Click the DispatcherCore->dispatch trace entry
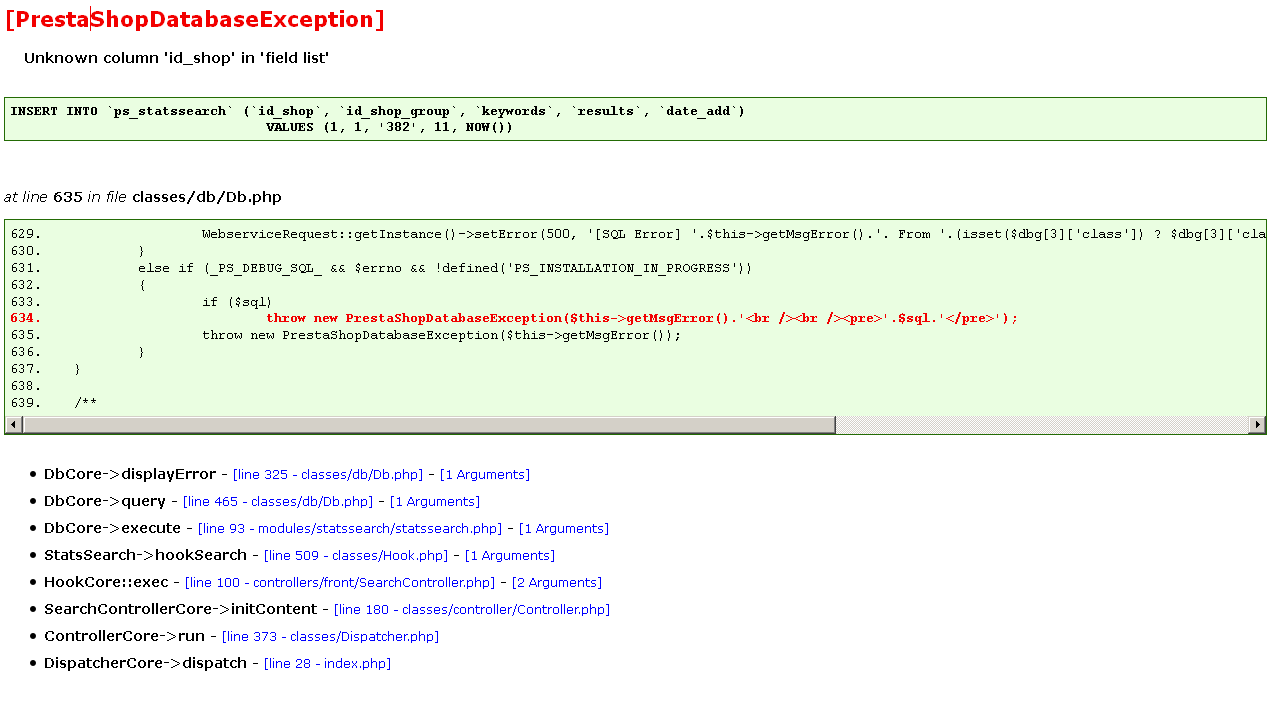Screen dimensions: 1272x722 pos(145,663)
